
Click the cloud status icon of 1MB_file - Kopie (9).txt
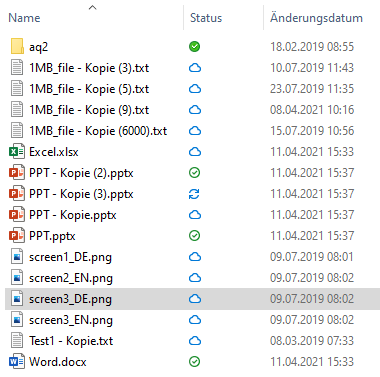(x=195, y=110)
